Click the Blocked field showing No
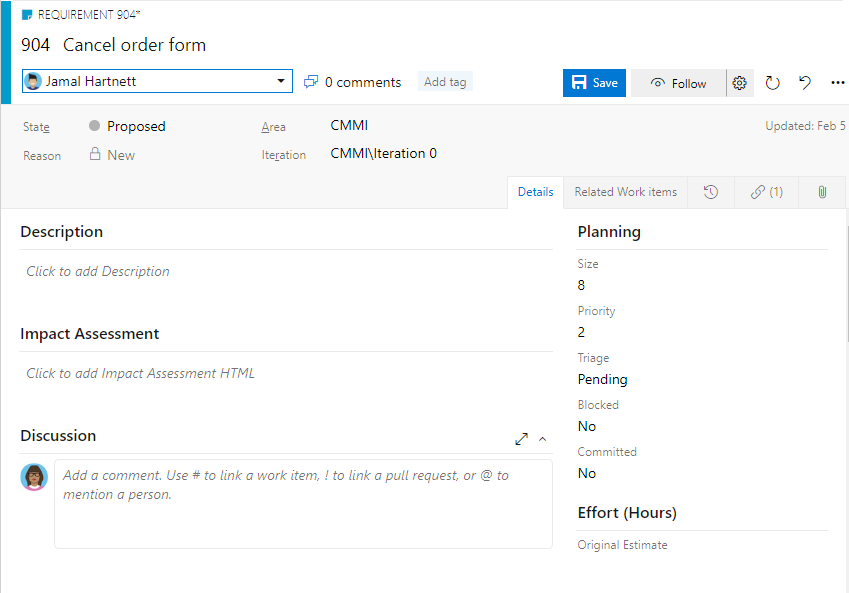The width and height of the screenshot is (849, 593). (586, 426)
